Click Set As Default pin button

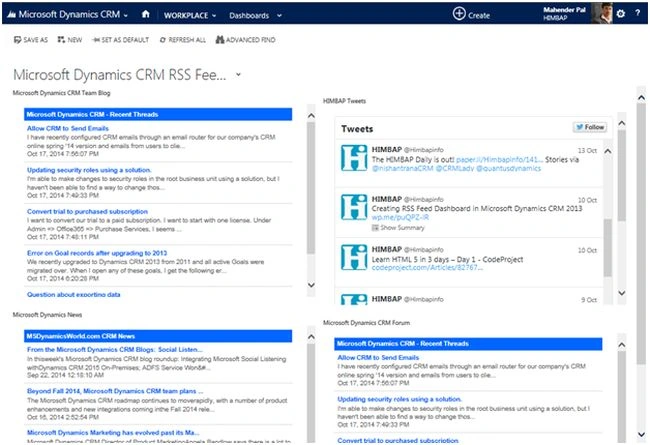(120, 40)
